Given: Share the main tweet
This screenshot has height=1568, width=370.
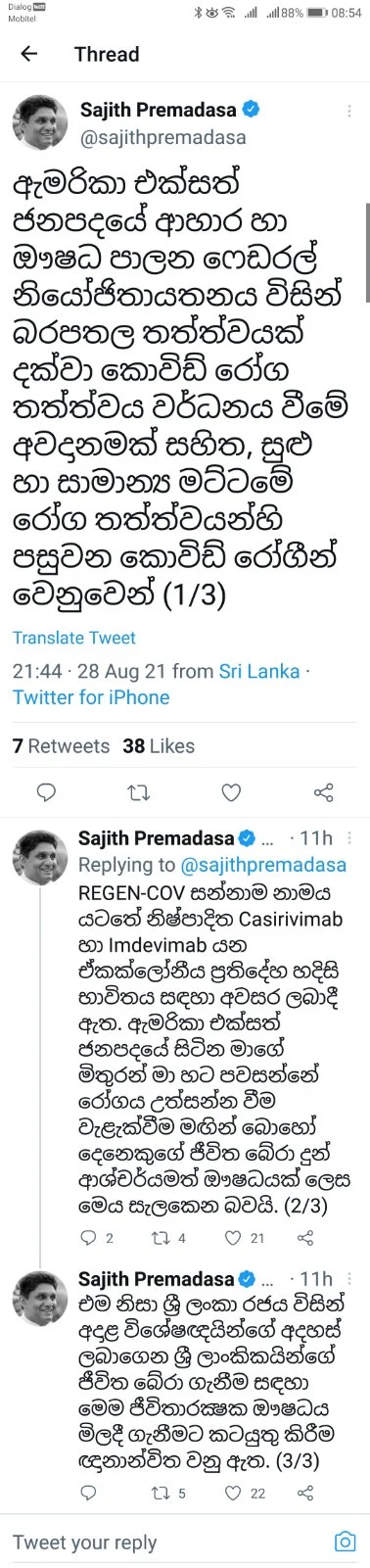Looking at the screenshot, I should click(324, 791).
